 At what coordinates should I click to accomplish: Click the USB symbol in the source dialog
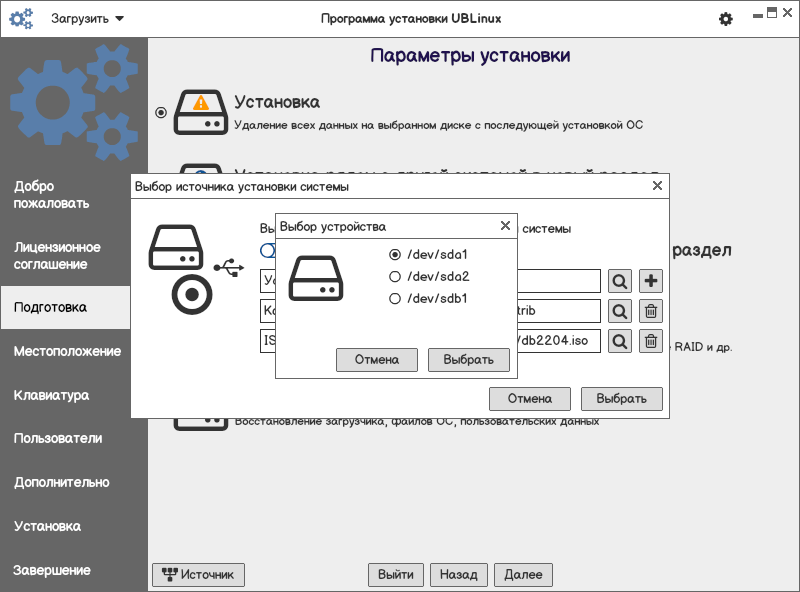[x=229, y=267]
